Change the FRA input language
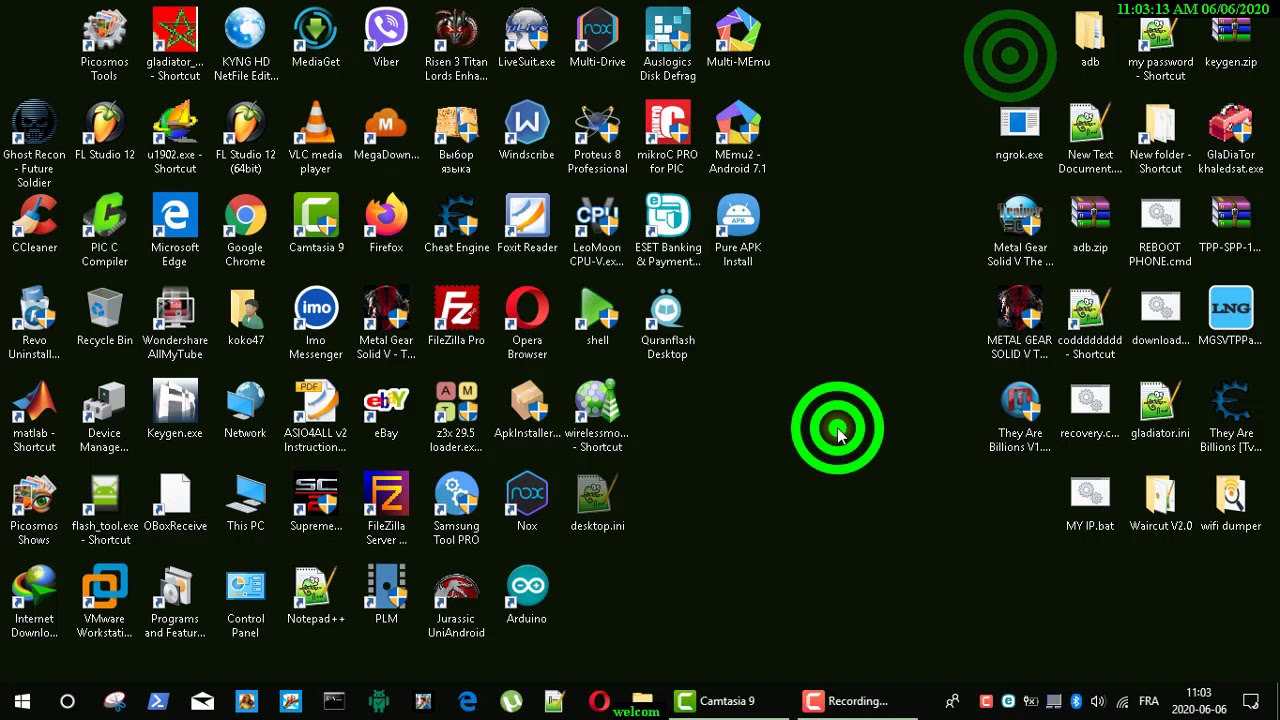Viewport: 1280px width, 720px height. point(1149,701)
